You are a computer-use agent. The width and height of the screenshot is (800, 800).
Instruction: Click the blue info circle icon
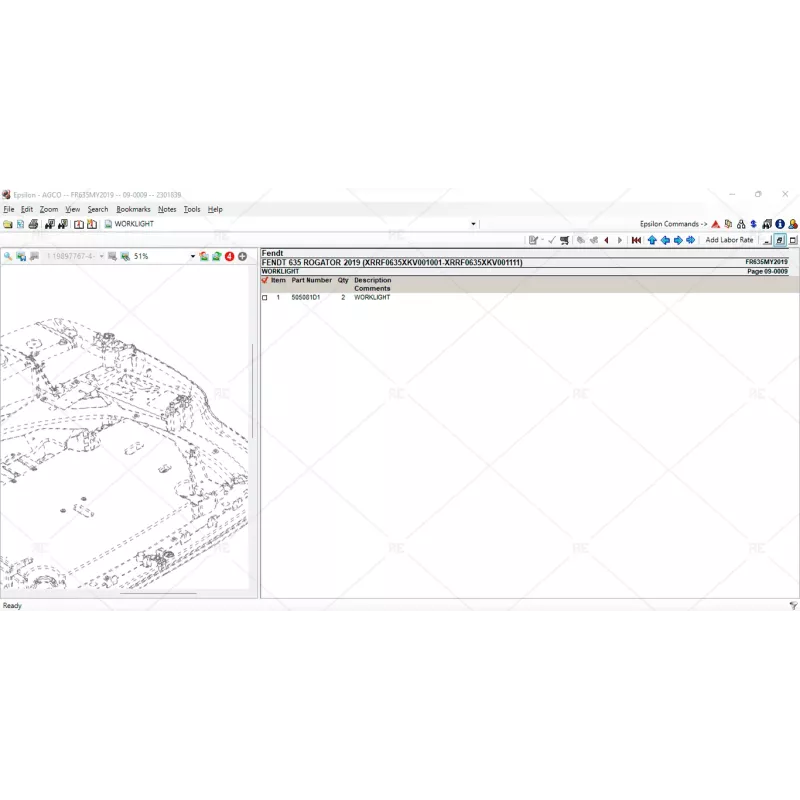780,224
